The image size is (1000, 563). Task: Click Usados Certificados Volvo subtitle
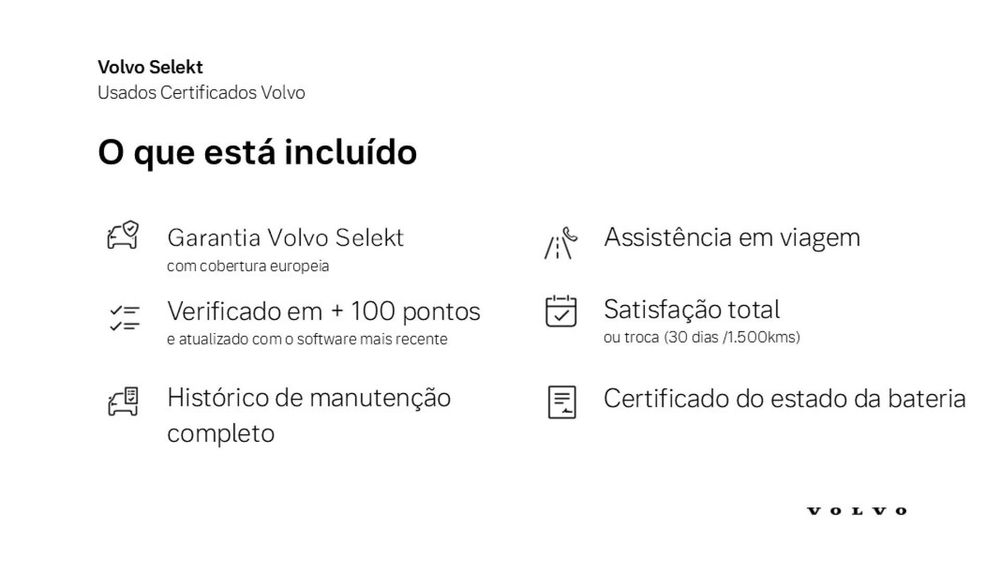pyautogui.click(x=201, y=92)
